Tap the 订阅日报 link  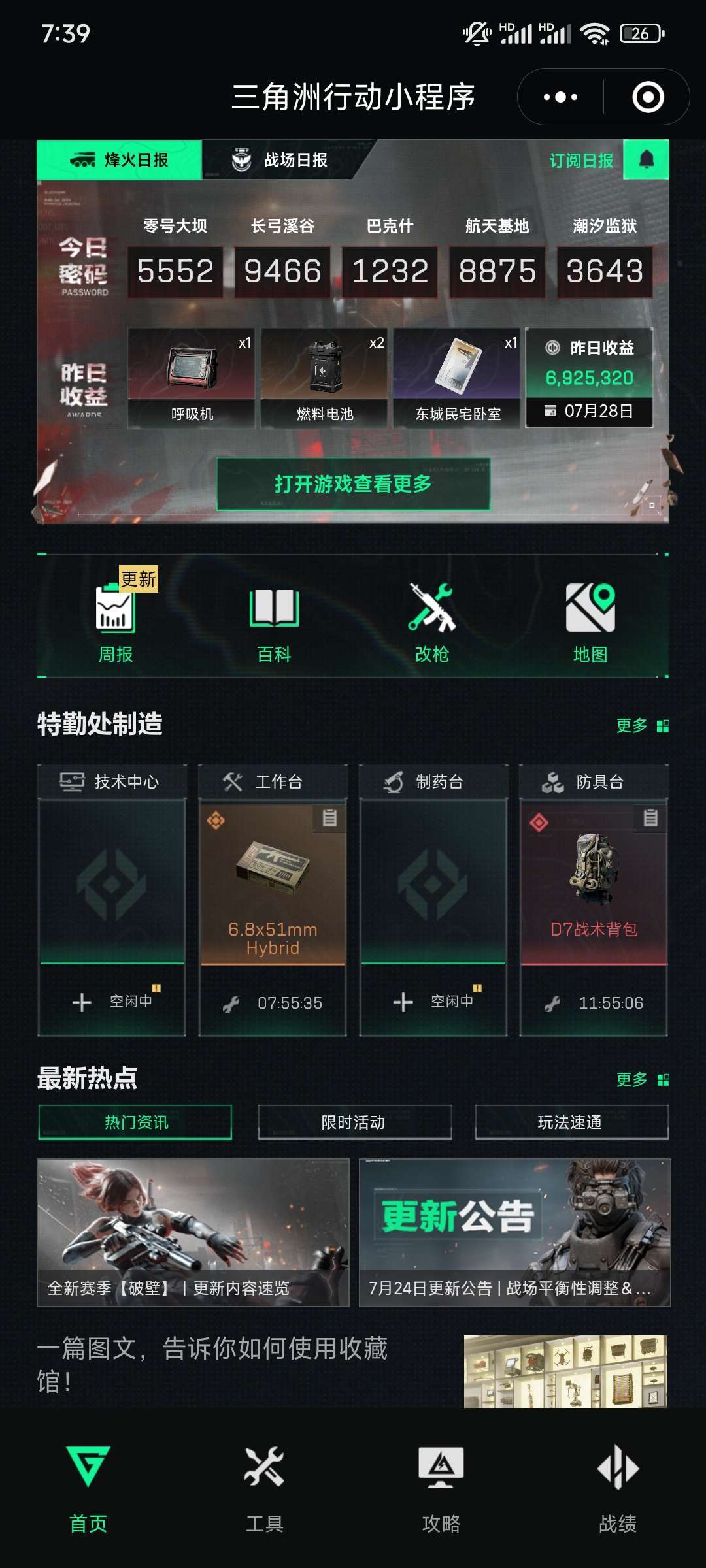click(x=580, y=161)
